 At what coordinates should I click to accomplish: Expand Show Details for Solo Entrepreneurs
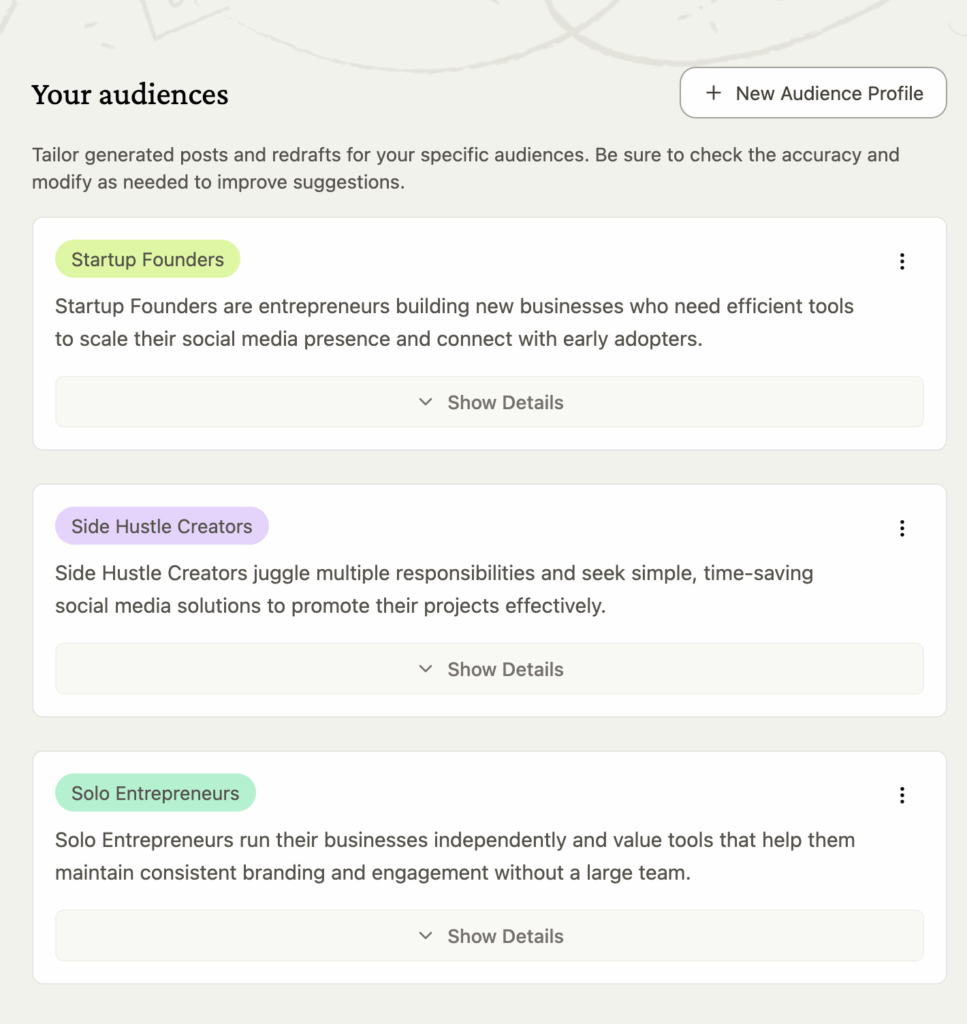pos(489,936)
